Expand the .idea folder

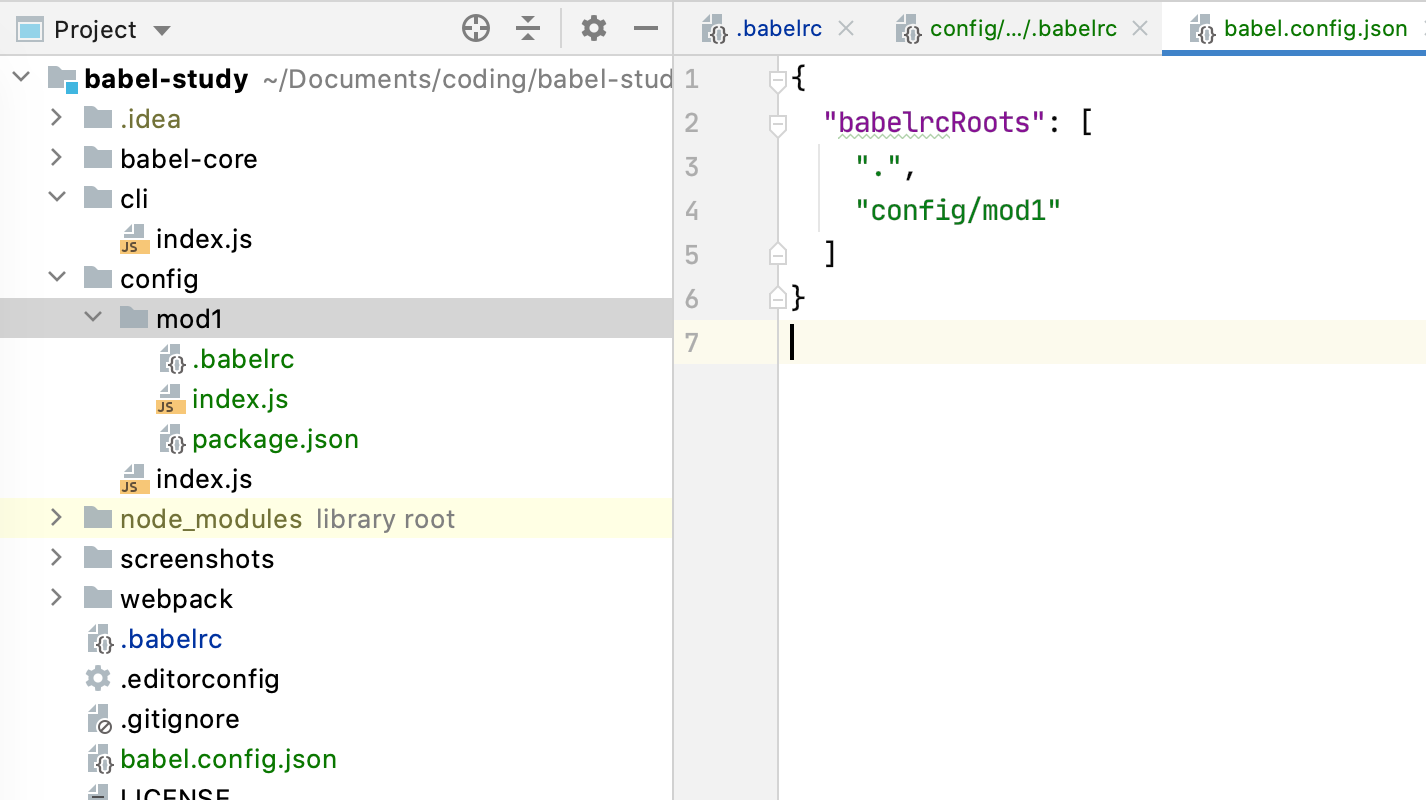coord(57,119)
